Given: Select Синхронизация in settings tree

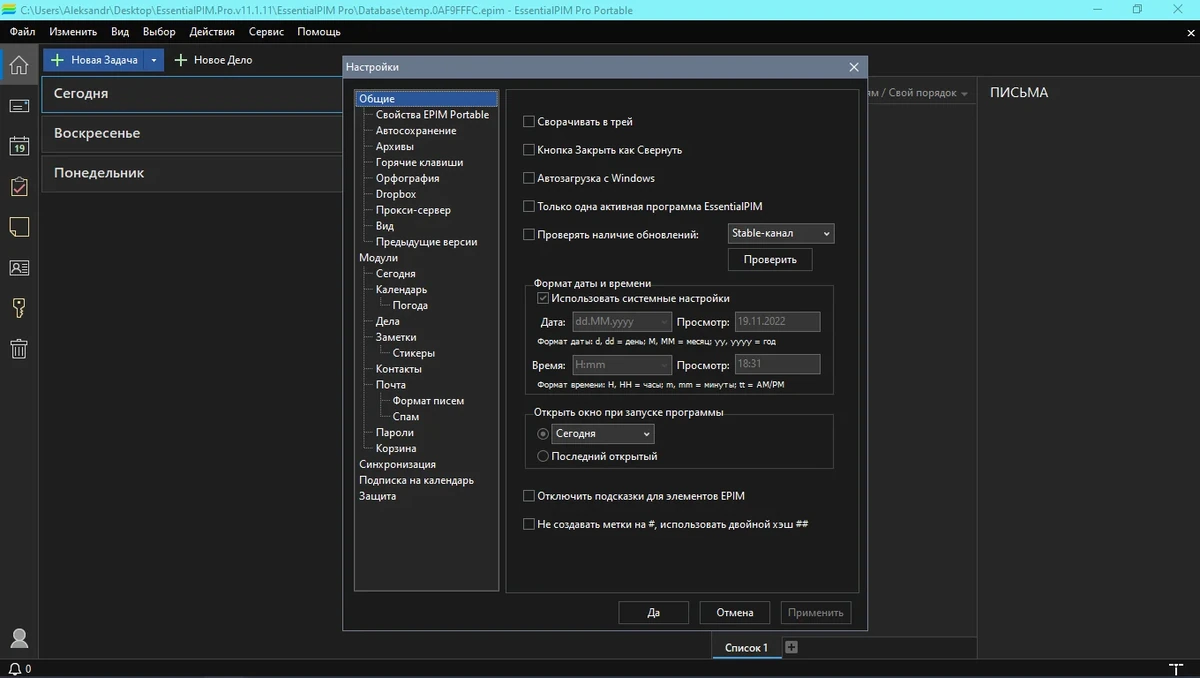Looking at the screenshot, I should click(397, 464).
